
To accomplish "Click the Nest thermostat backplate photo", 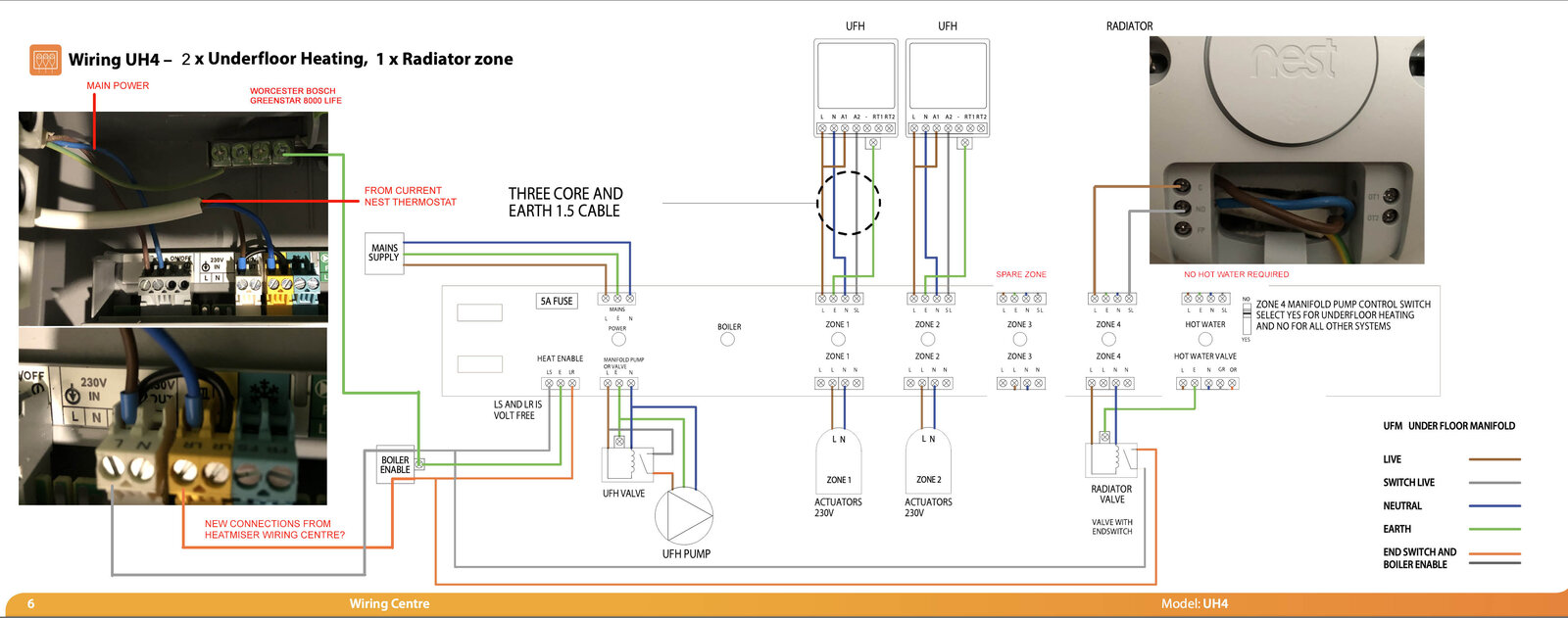I will point(1286,150).
